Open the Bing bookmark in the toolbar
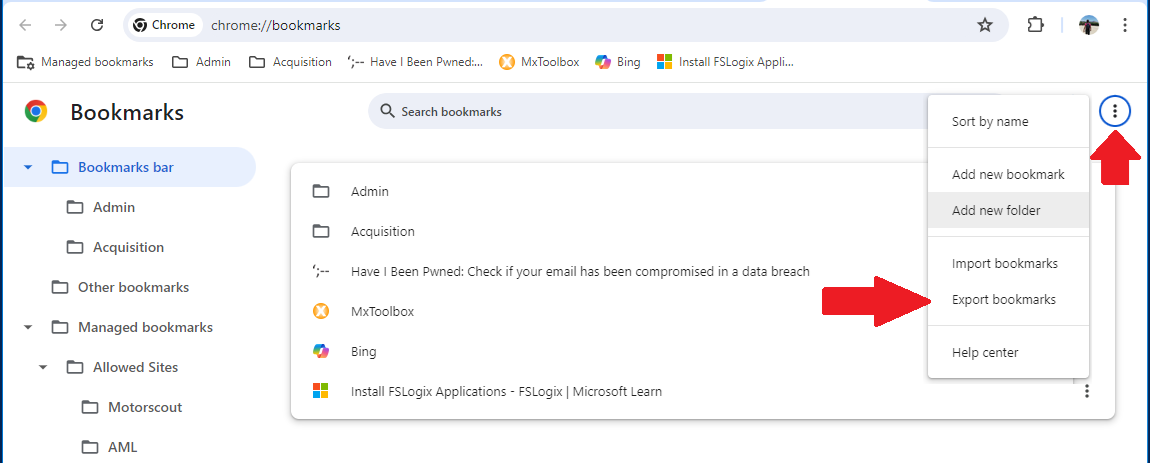 pyautogui.click(x=618, y=62)
